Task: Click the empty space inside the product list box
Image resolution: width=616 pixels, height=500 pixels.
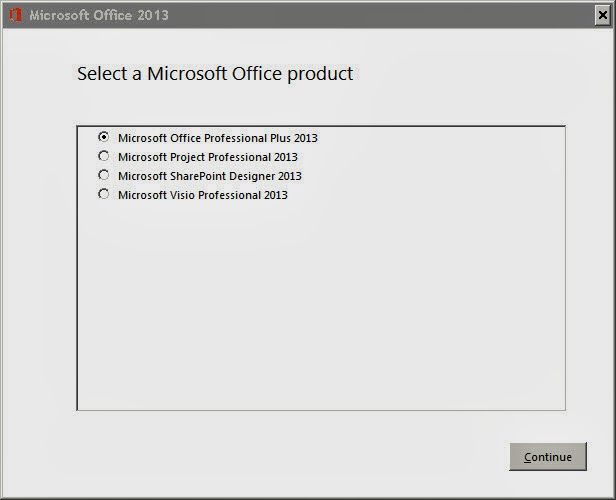Action: pyautogui.click(x=321, y=306)
